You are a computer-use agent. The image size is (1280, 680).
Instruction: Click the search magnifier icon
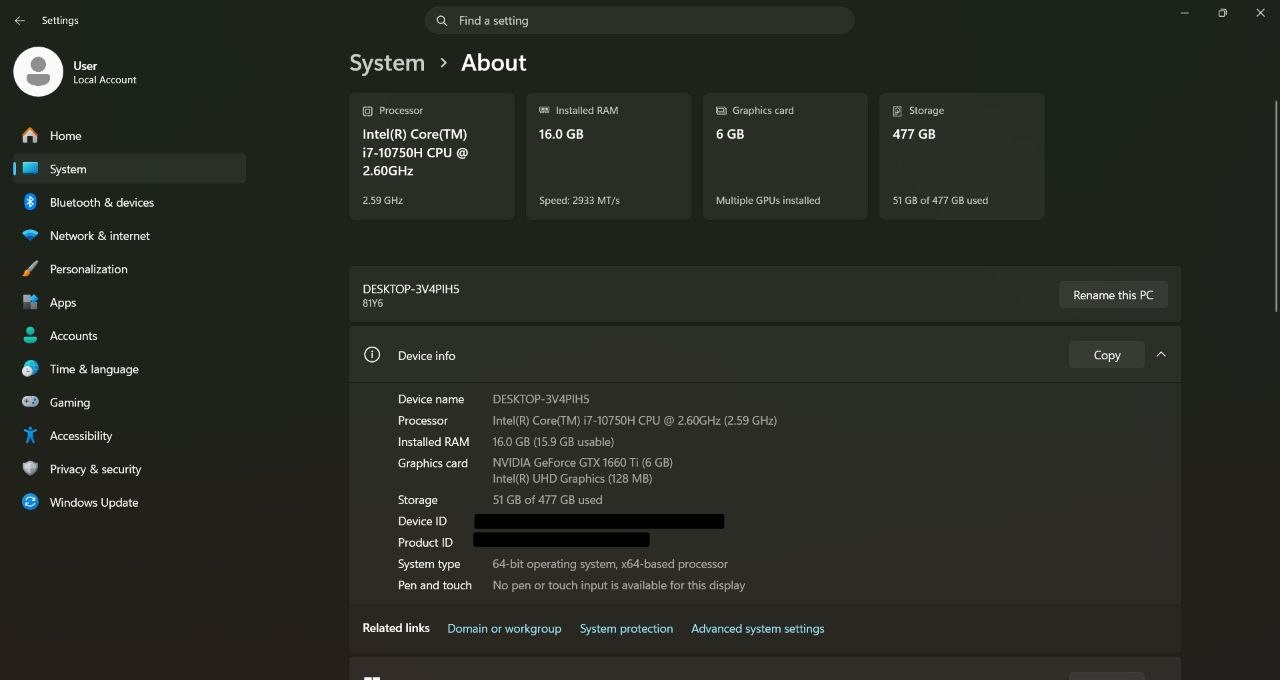(x=442, y=20)
